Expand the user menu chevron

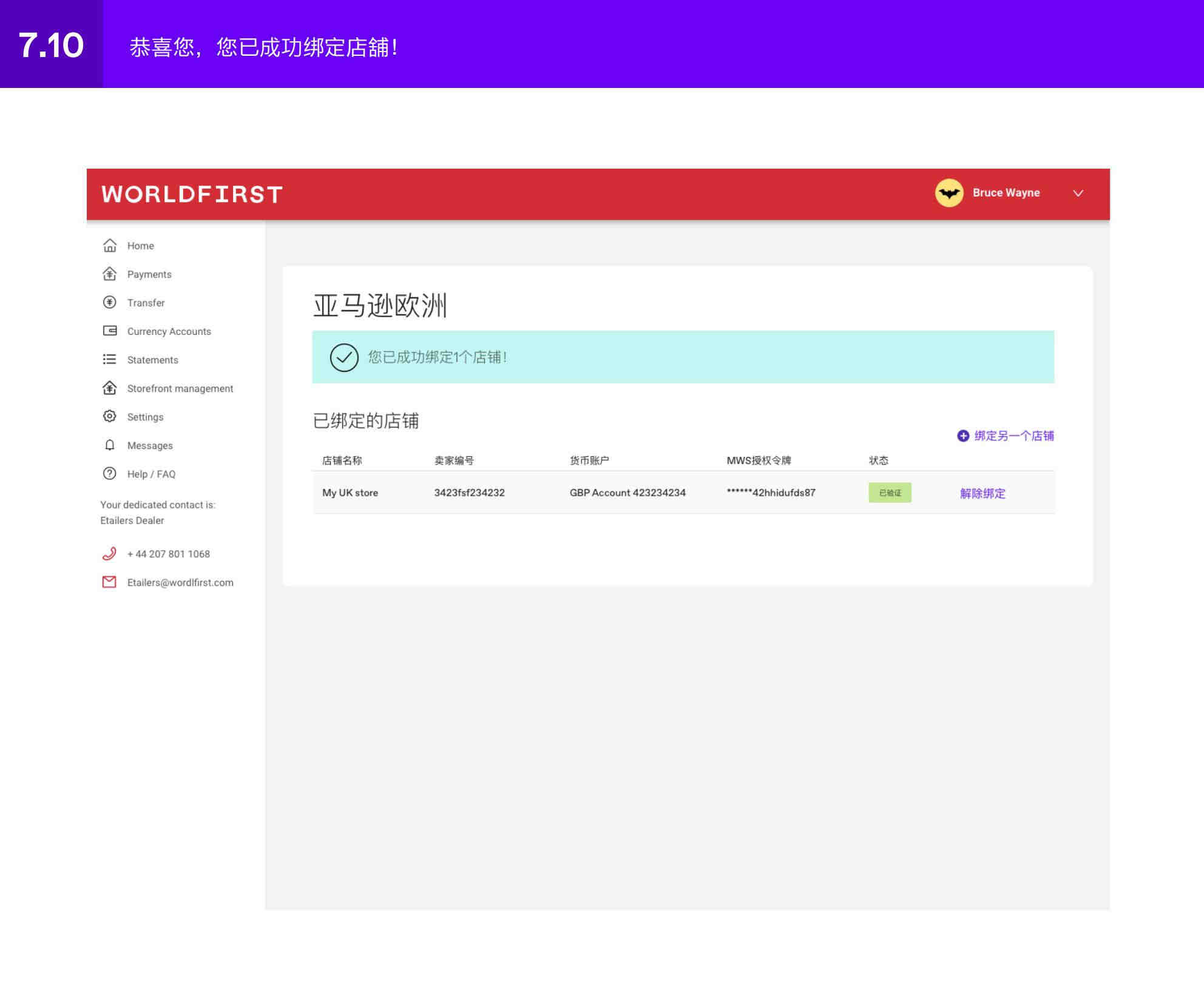[x=1078, y=193]
